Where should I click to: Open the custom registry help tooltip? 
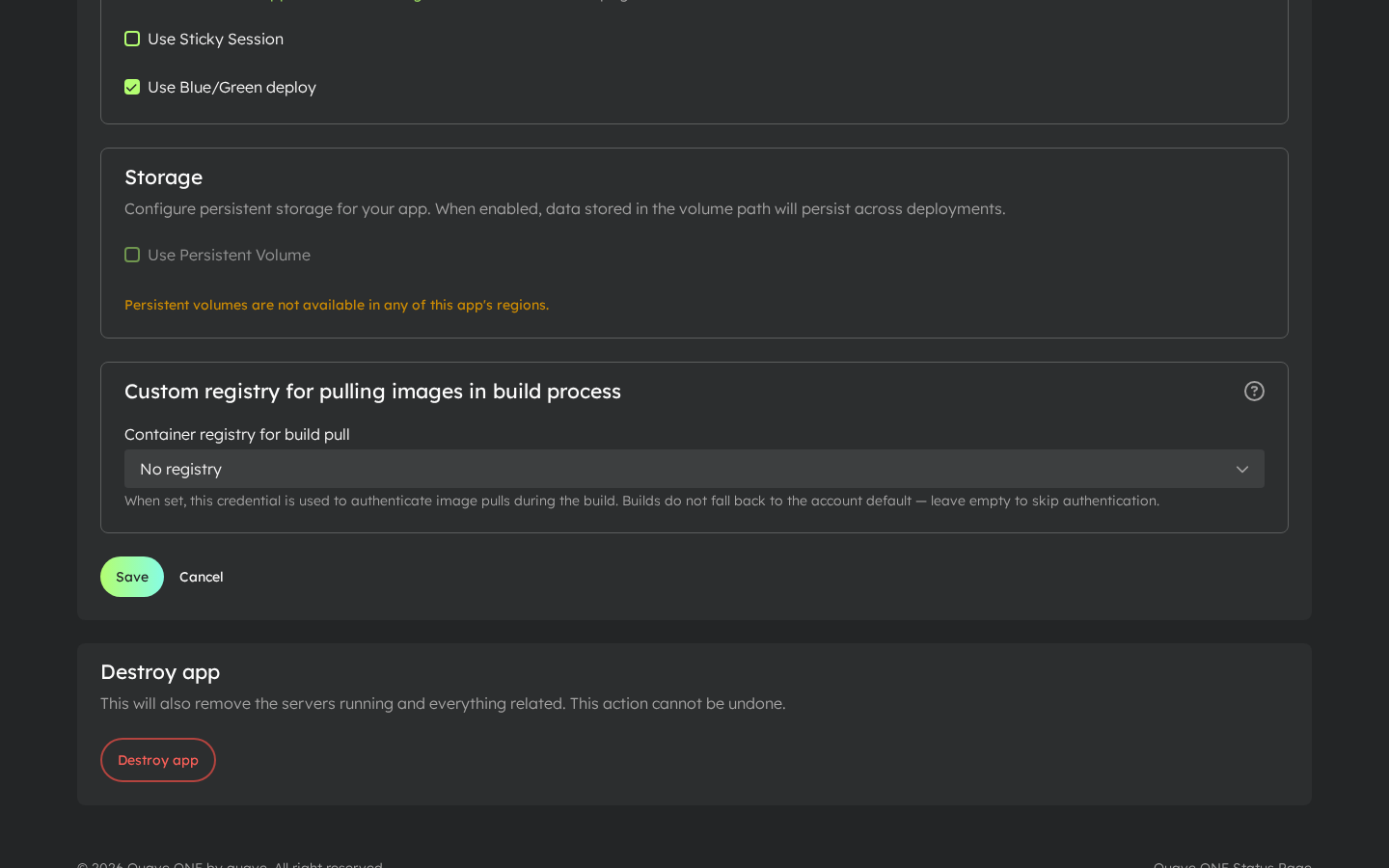click(x=1254, y=392)
